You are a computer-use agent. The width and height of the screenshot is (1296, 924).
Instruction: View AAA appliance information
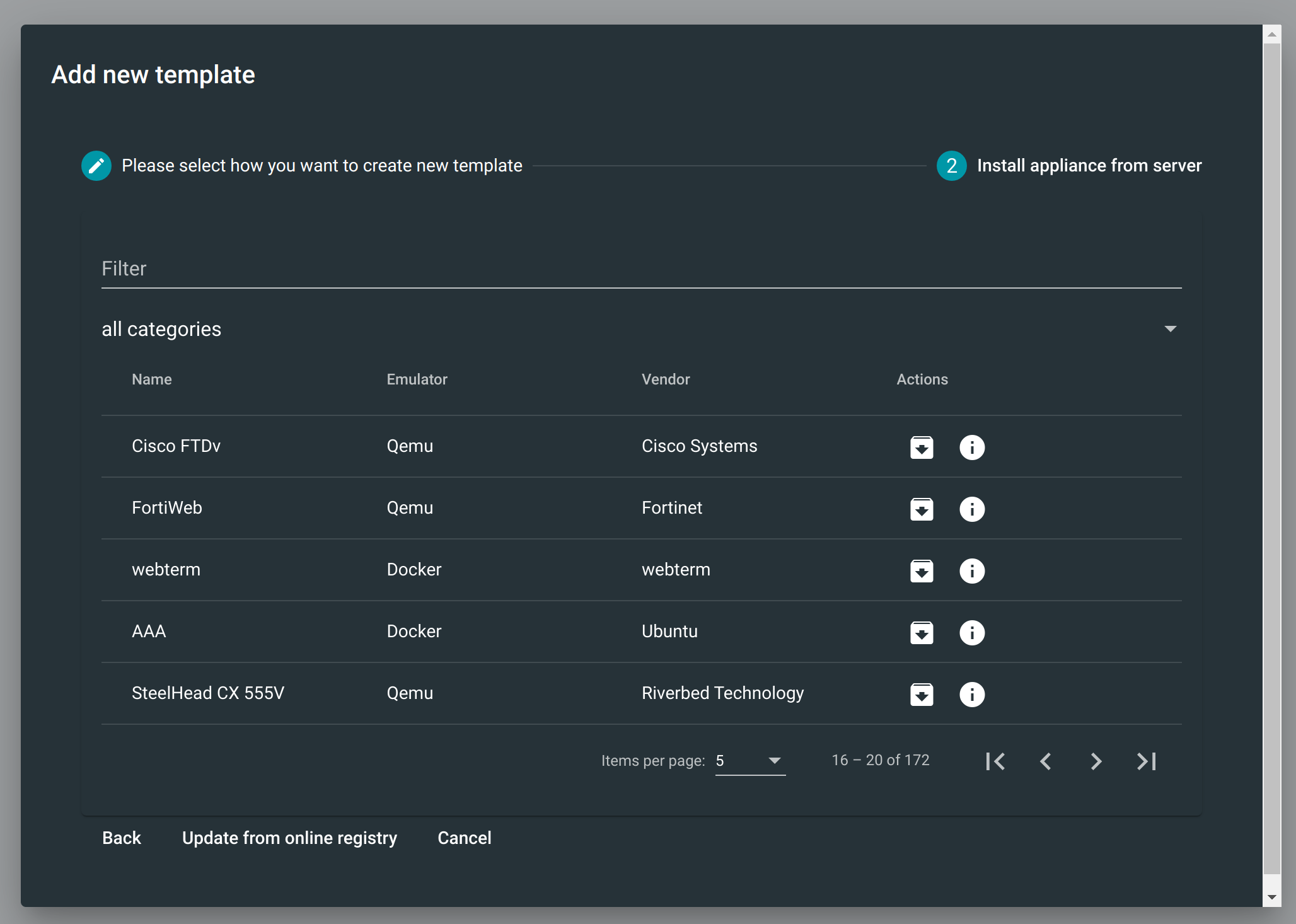pos(972,633)
